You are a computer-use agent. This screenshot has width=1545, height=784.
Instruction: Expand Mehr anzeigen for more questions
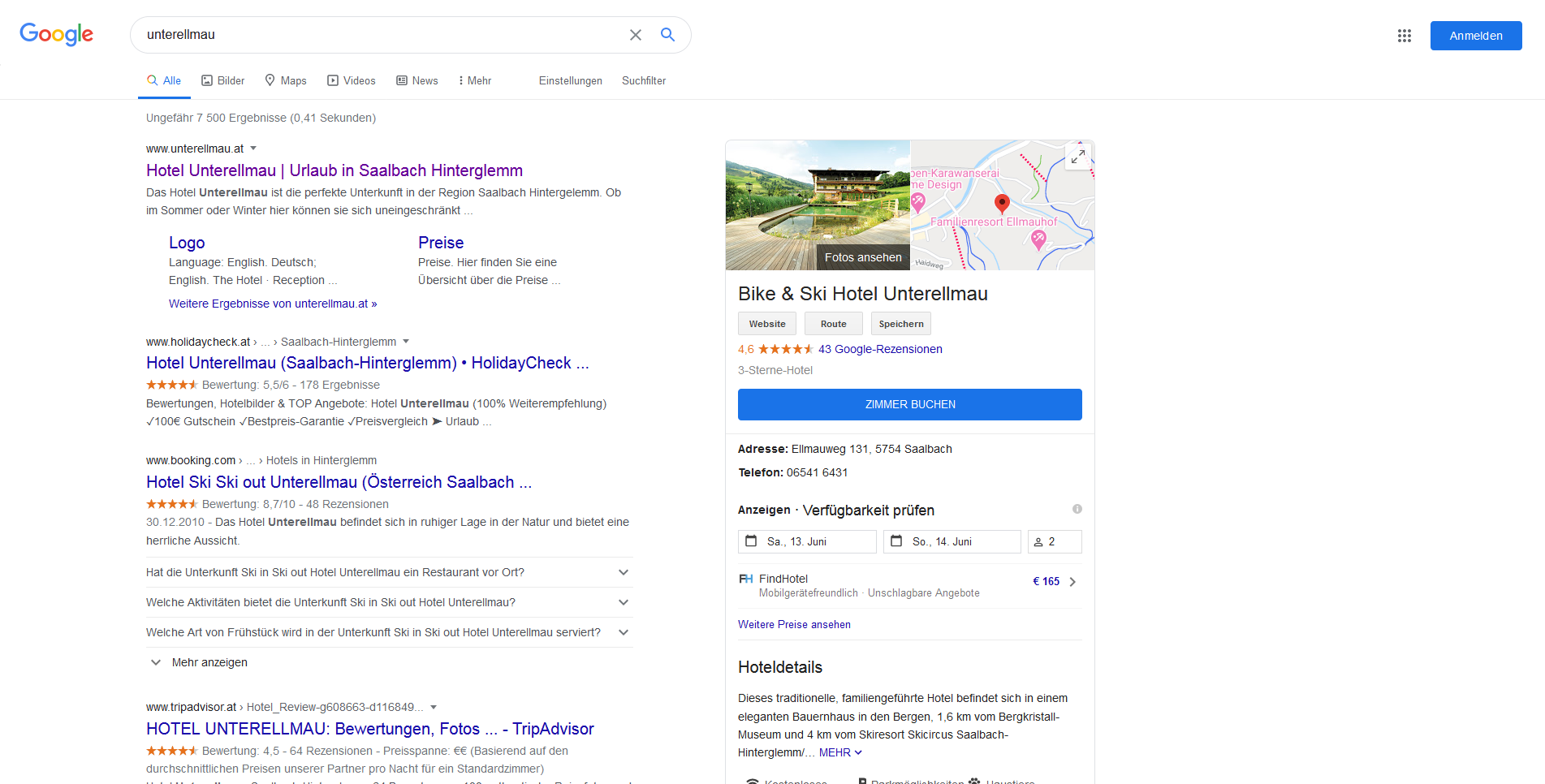coord(200,662)
